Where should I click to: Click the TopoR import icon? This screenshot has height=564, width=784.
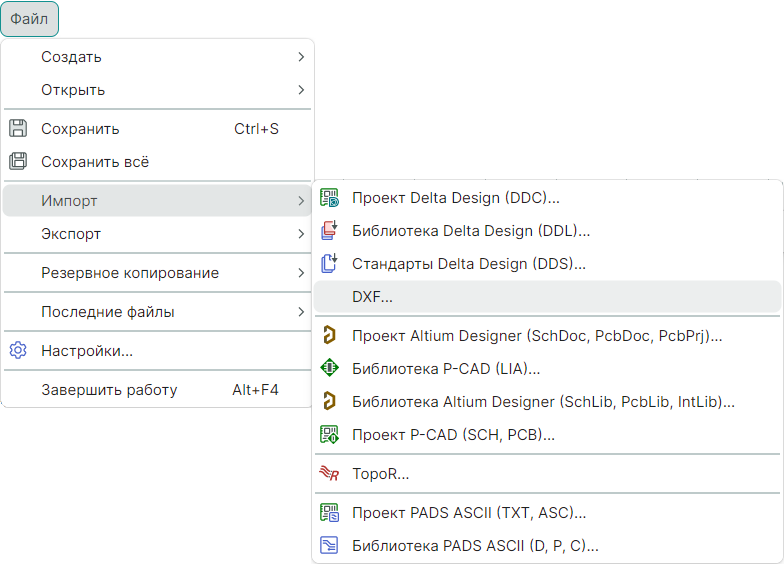pyautogui.click(x=329, y=474)
